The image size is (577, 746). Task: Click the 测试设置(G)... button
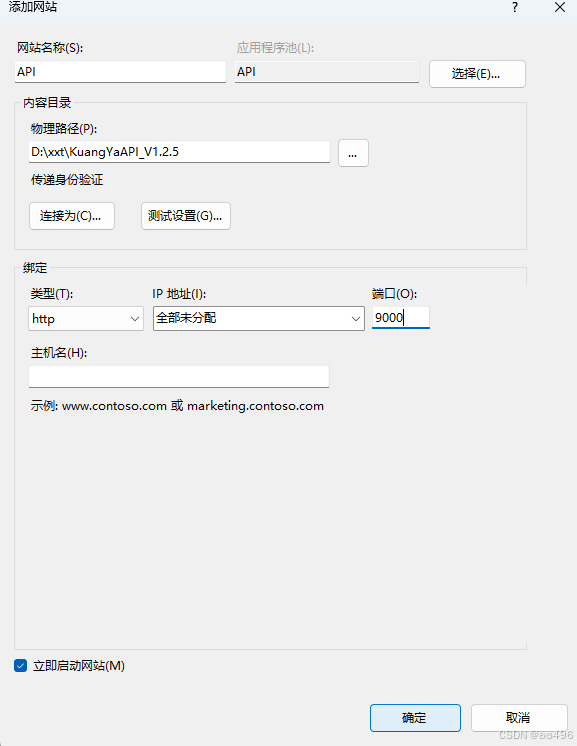[x=186, y=216]
